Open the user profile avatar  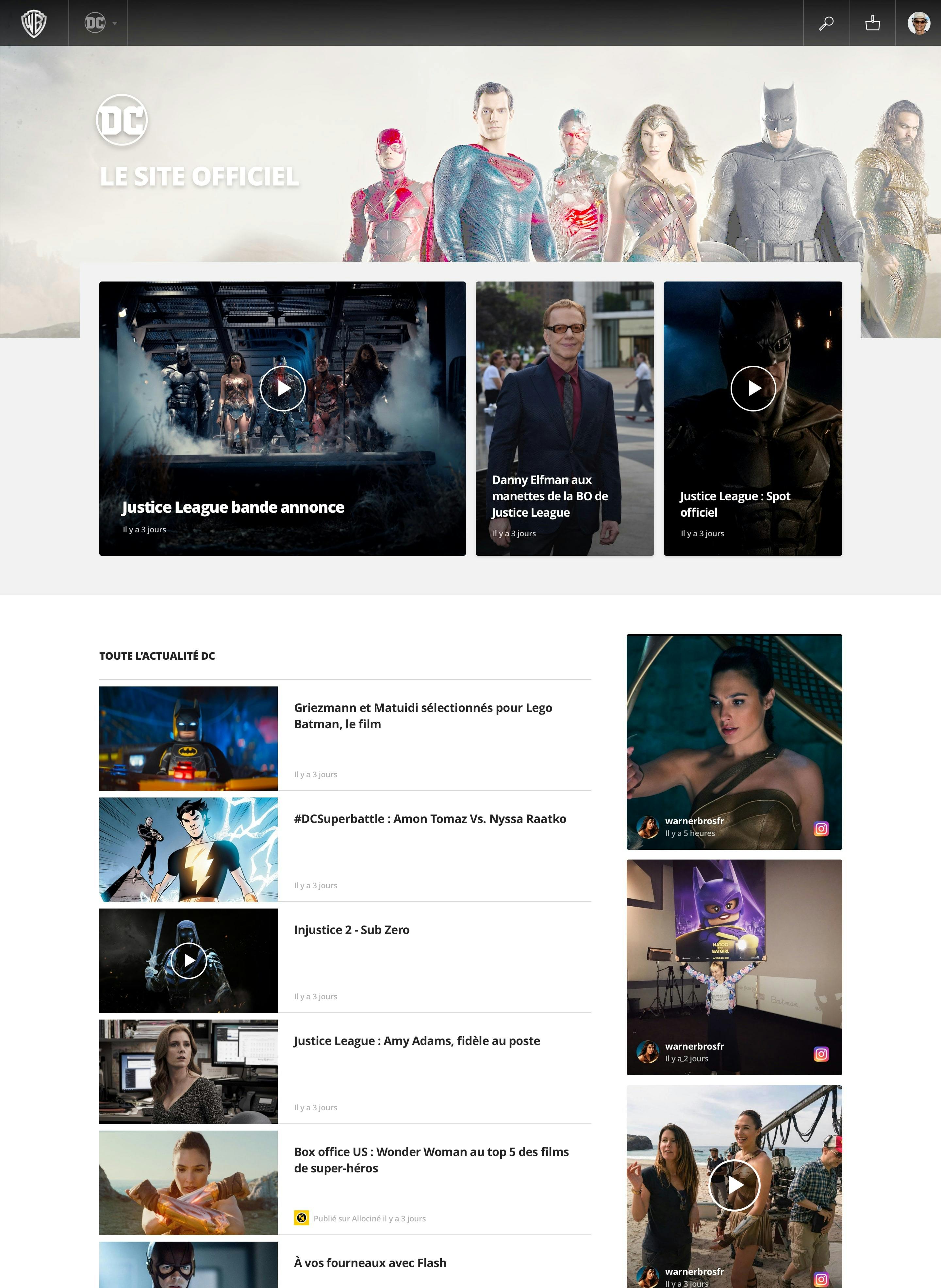(918, 23)
